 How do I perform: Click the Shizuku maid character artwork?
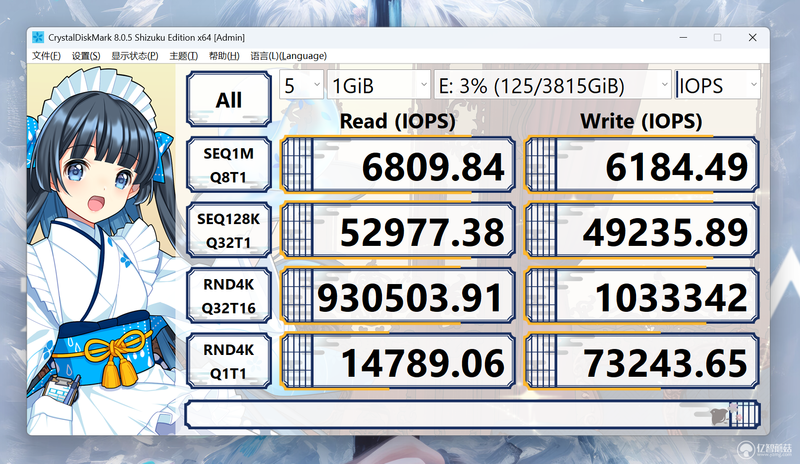[102, 249]
